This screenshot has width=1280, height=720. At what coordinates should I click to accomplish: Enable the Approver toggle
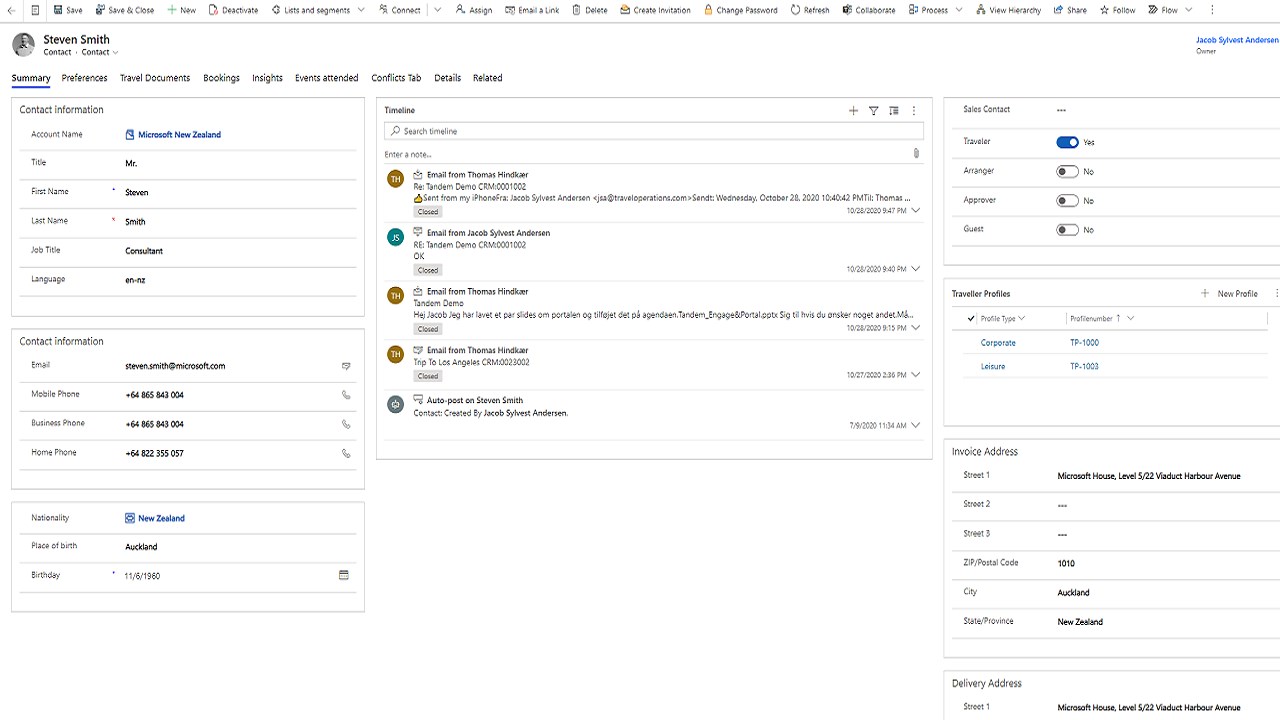click(1068, 200)
